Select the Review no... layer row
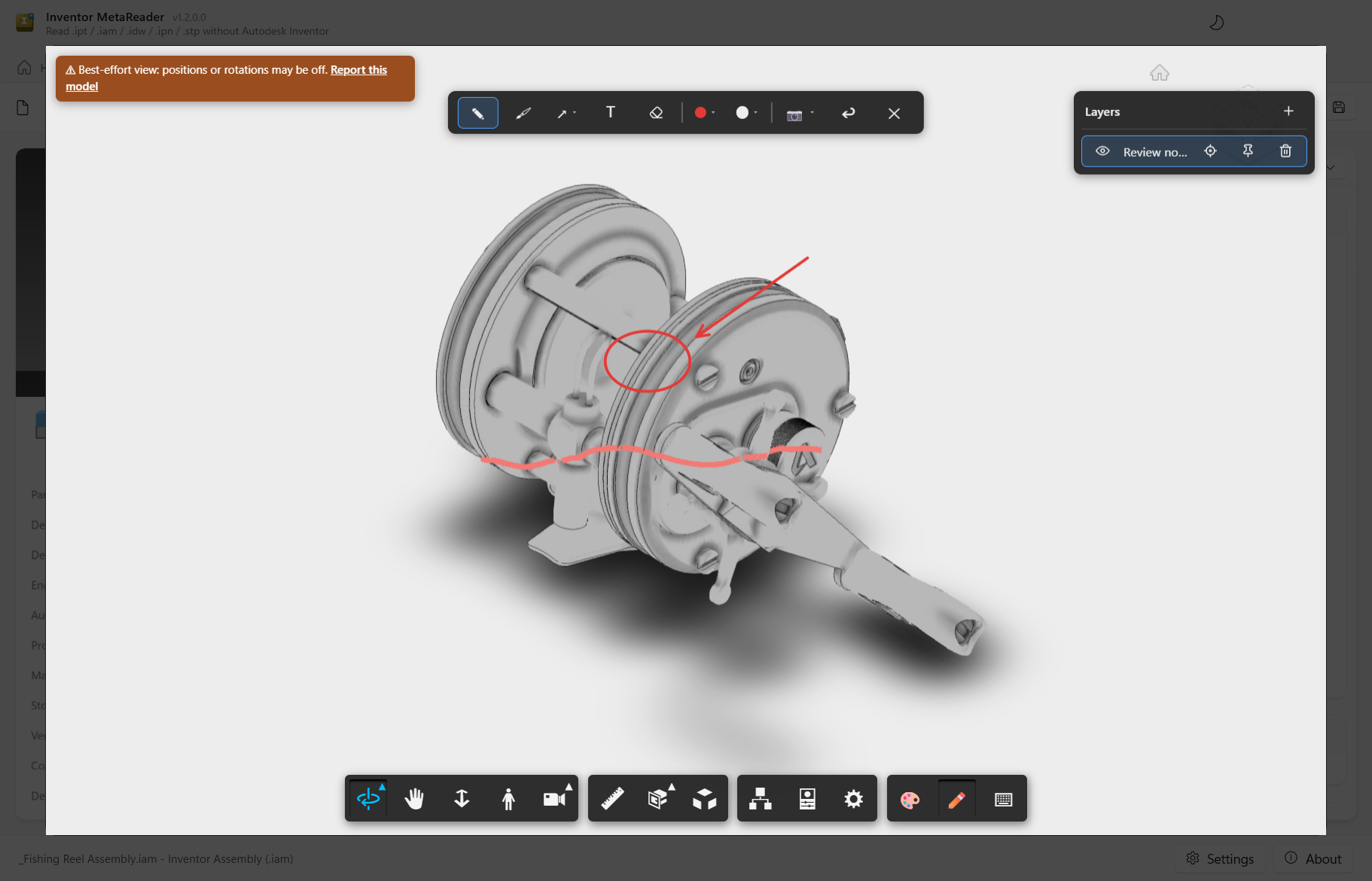This screenshot has width=1372, height=881. click(1194, 151)
